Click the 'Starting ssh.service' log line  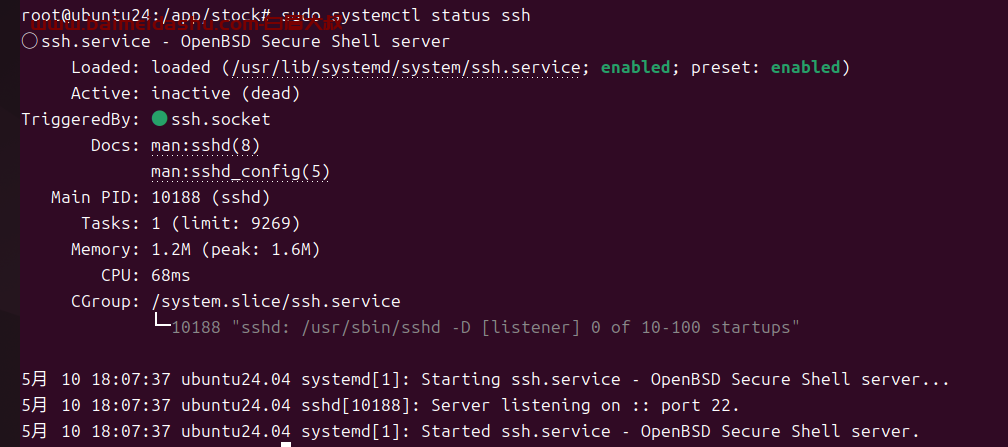pos(485,379)
